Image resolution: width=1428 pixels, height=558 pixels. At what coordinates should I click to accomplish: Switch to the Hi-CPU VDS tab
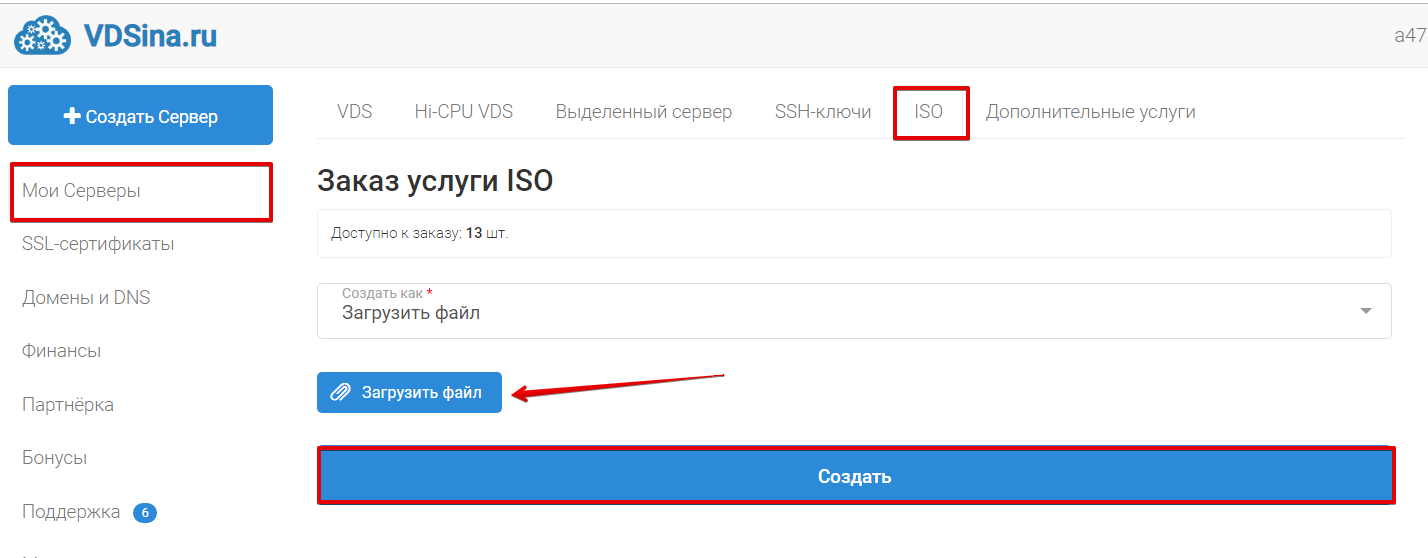tap(464, 112)
